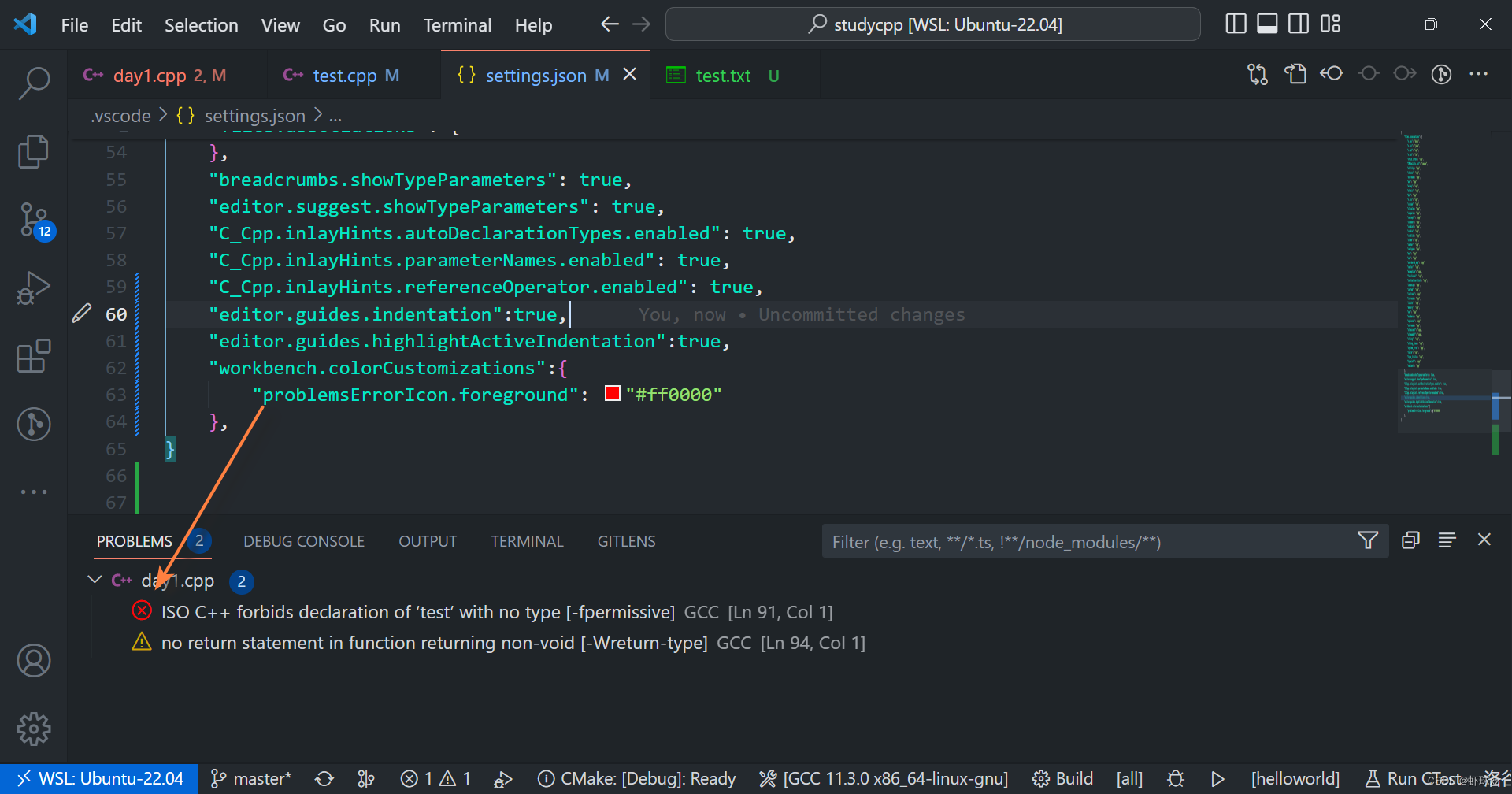Click the GCC 11.3.0 kit selector
This screenshot has width=1512, height=794.
pyautogui.click(x=884, y=779)
